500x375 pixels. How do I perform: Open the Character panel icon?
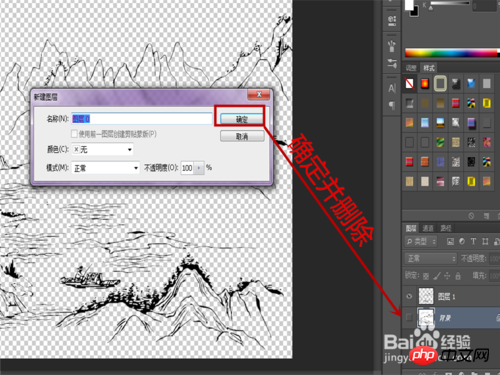point(392,88)
